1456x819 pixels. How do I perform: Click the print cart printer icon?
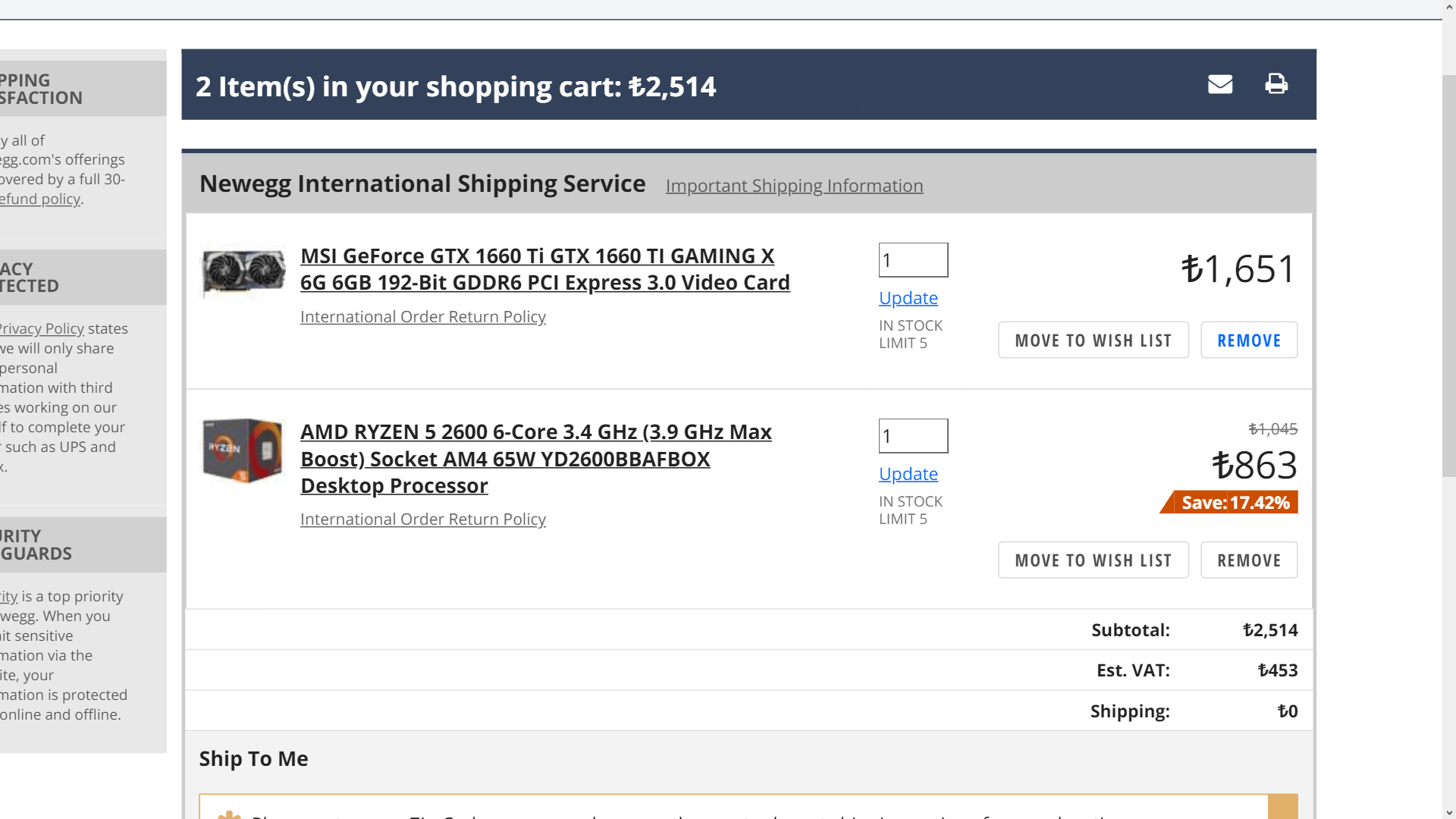tap(1276, 84)
